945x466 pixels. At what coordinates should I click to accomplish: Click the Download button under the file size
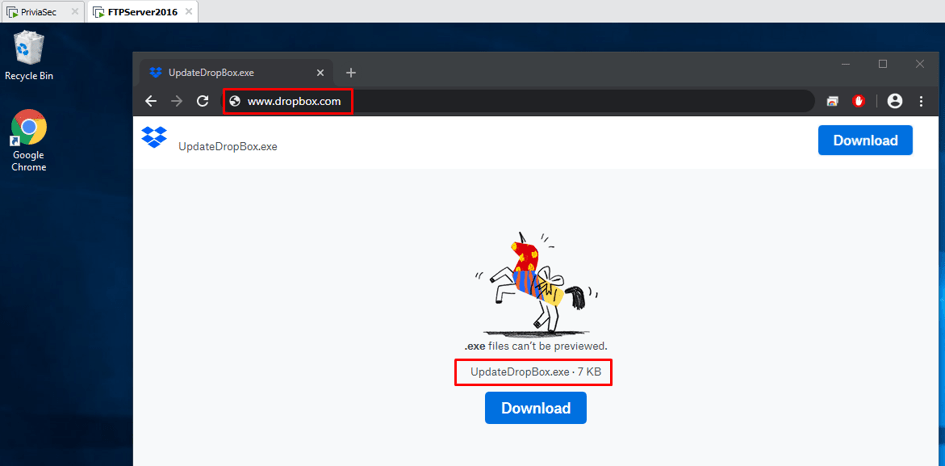pos(536,408)
